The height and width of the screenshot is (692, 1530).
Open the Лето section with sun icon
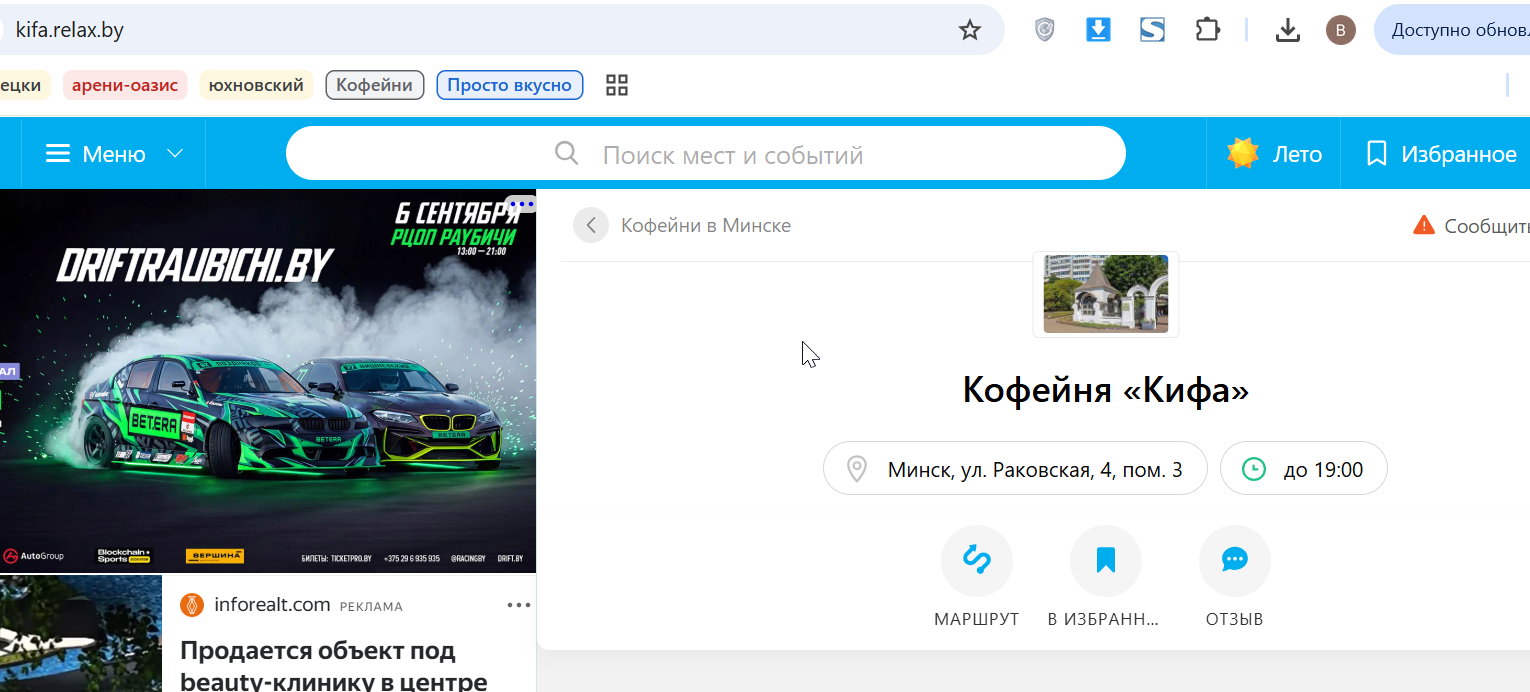1274,154
